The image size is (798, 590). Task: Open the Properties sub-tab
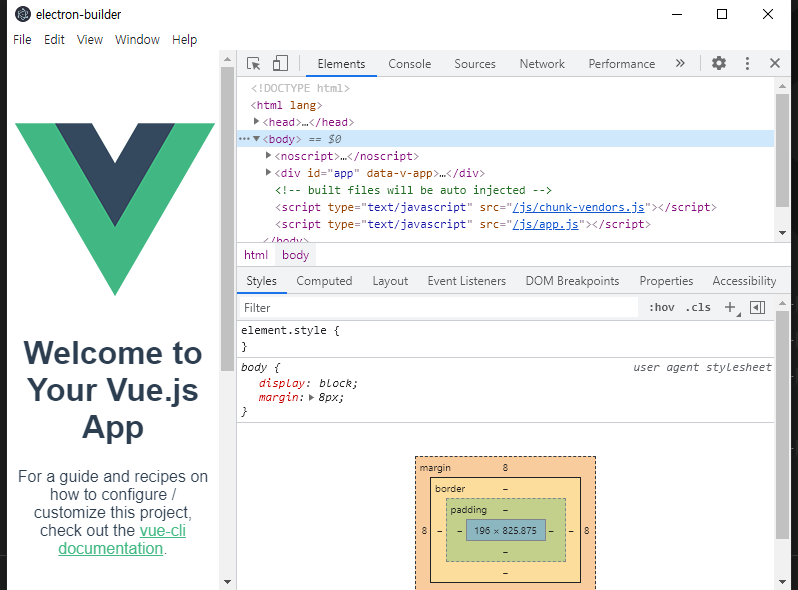[x=666, y=281]
